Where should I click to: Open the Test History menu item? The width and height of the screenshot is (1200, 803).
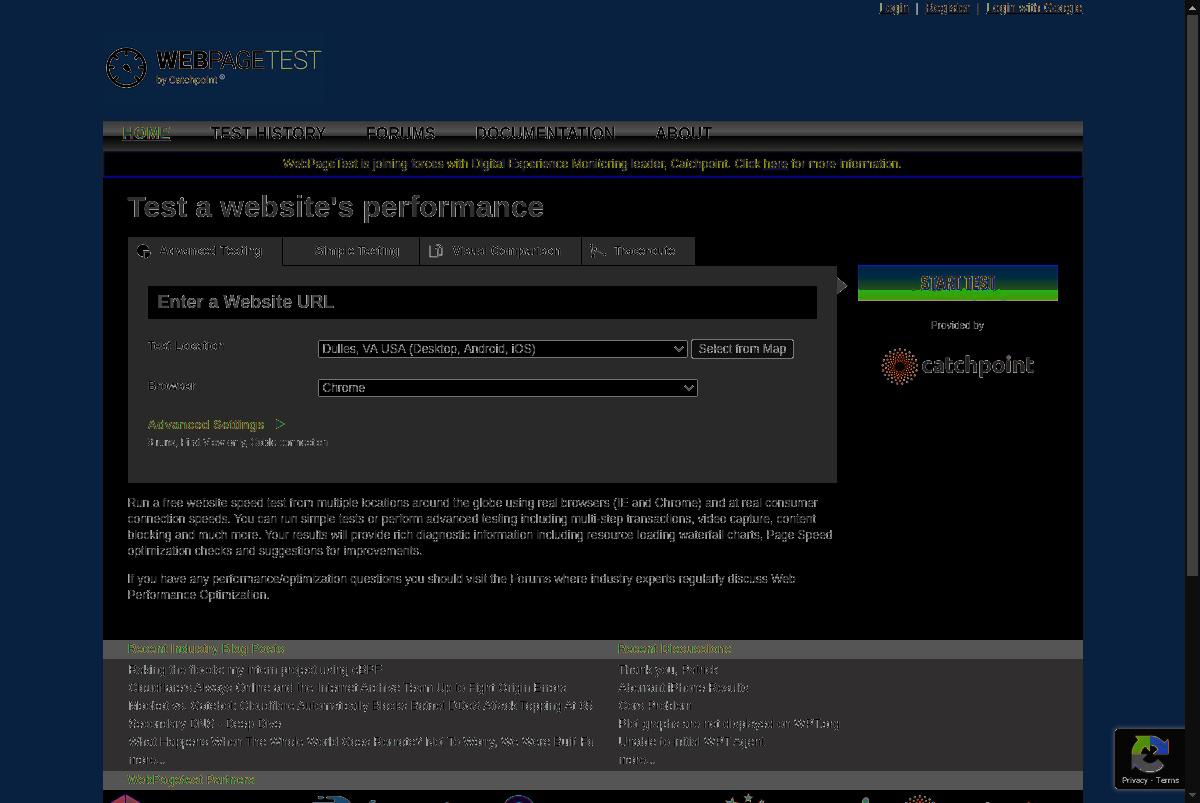[268, 133]
